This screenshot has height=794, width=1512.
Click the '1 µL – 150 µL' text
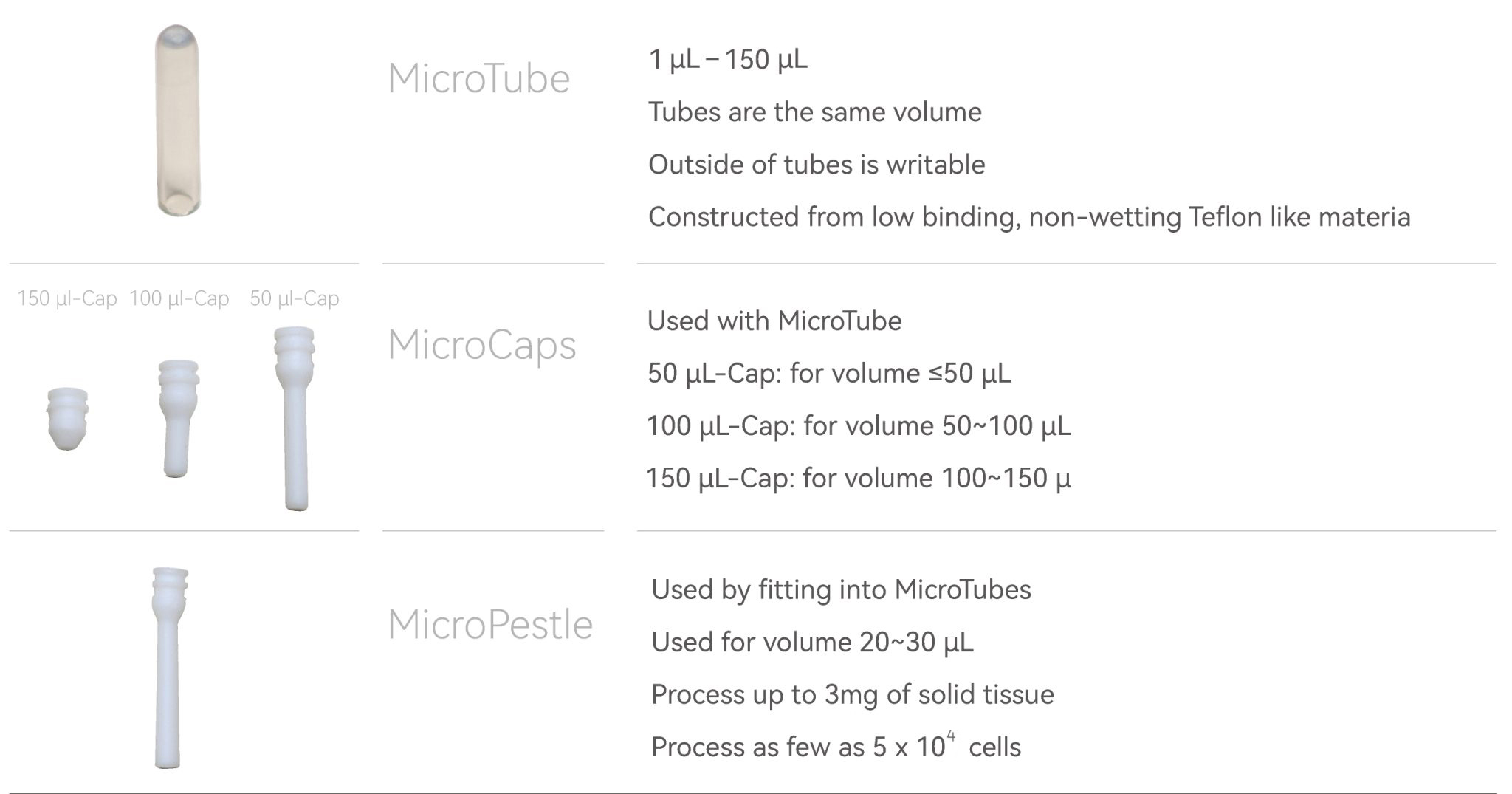click(728, 60)
